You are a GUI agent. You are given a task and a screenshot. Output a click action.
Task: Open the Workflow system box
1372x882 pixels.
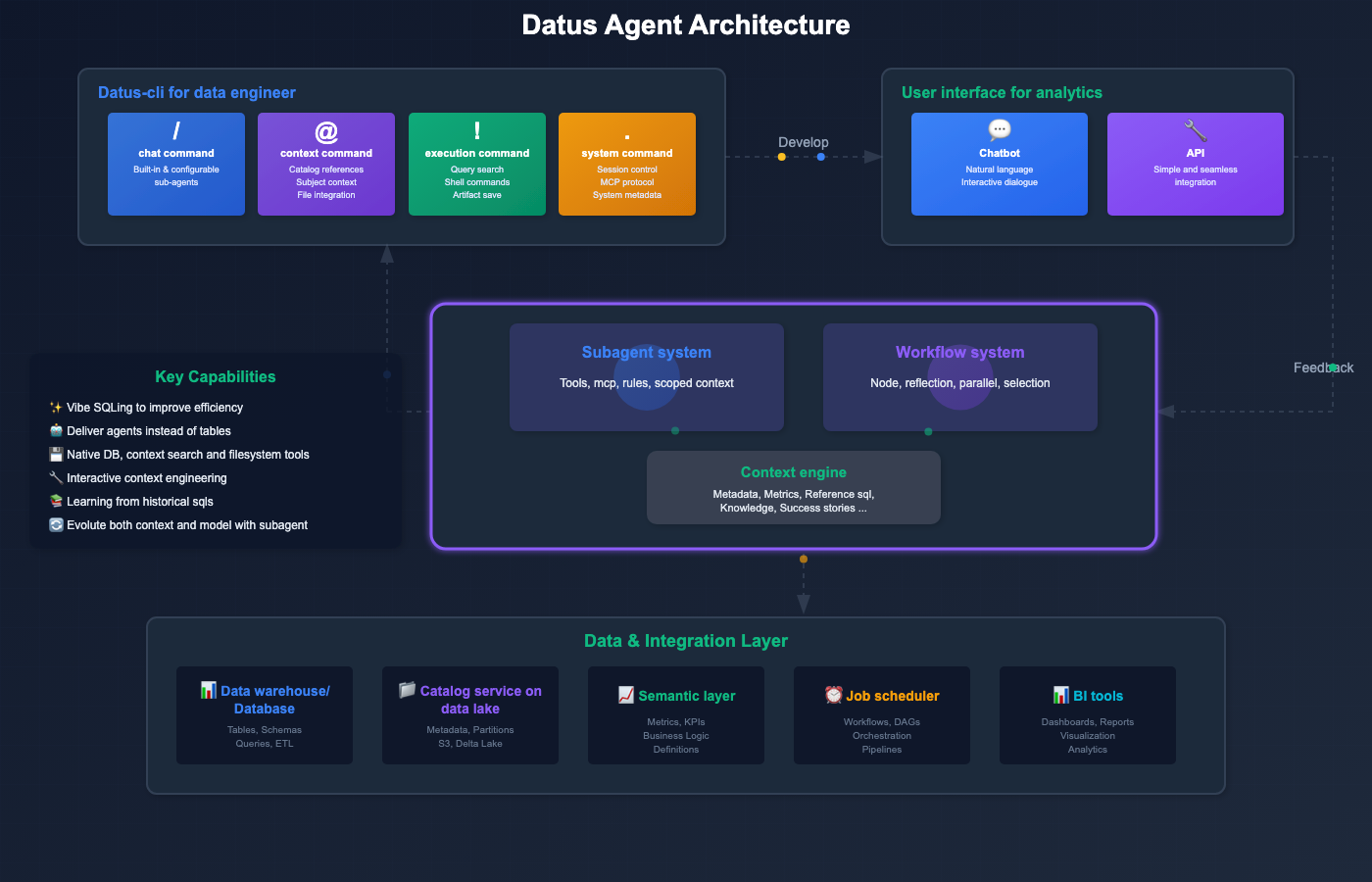tap(960, 377)
